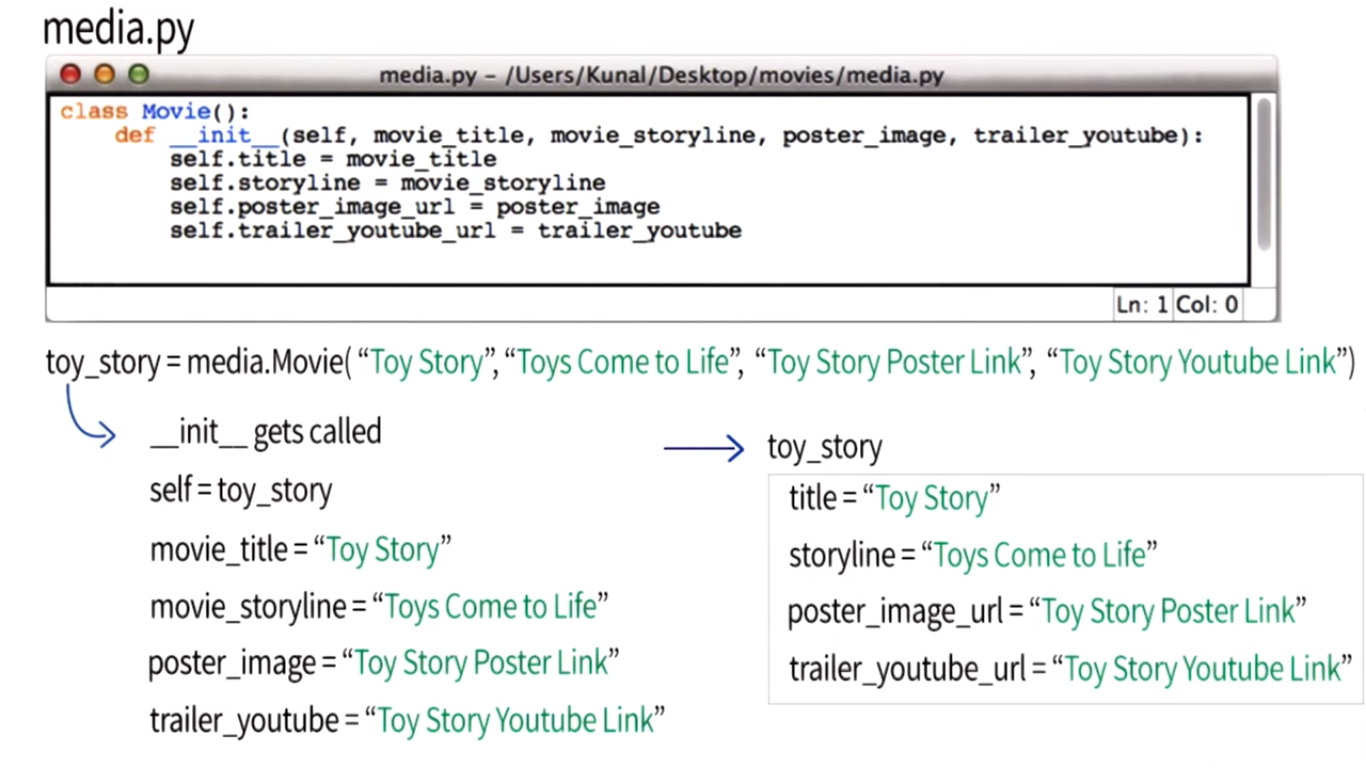Click 'trailer_youtube = "Toy Story Youtube Link"' line

[408, 720]
